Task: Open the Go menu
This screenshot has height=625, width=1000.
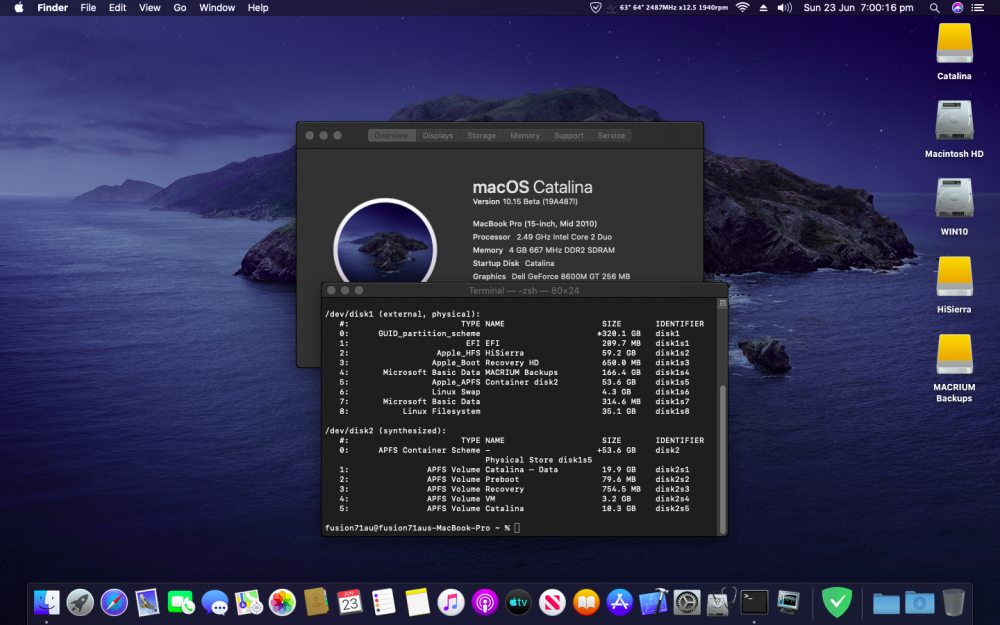Action: 180,8
